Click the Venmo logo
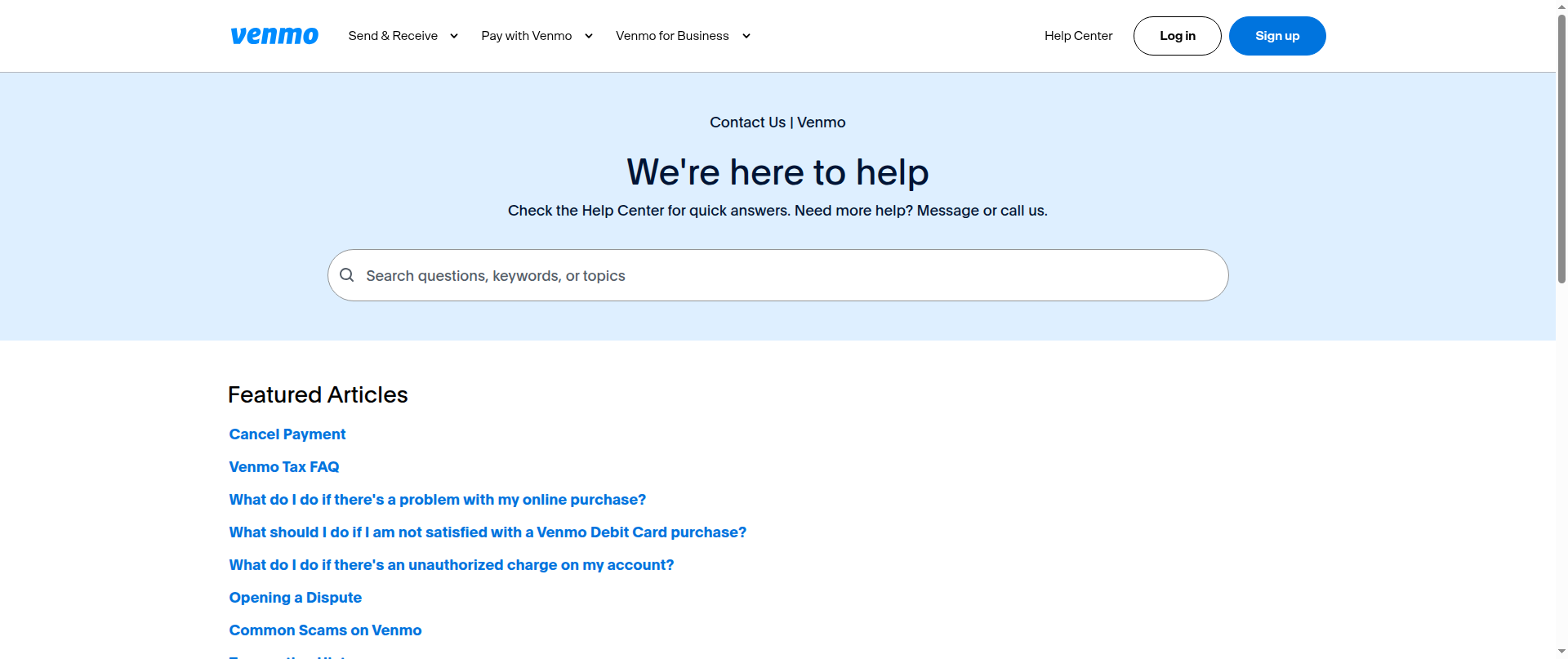This screenshot has width=1568, height=659. 274,36
